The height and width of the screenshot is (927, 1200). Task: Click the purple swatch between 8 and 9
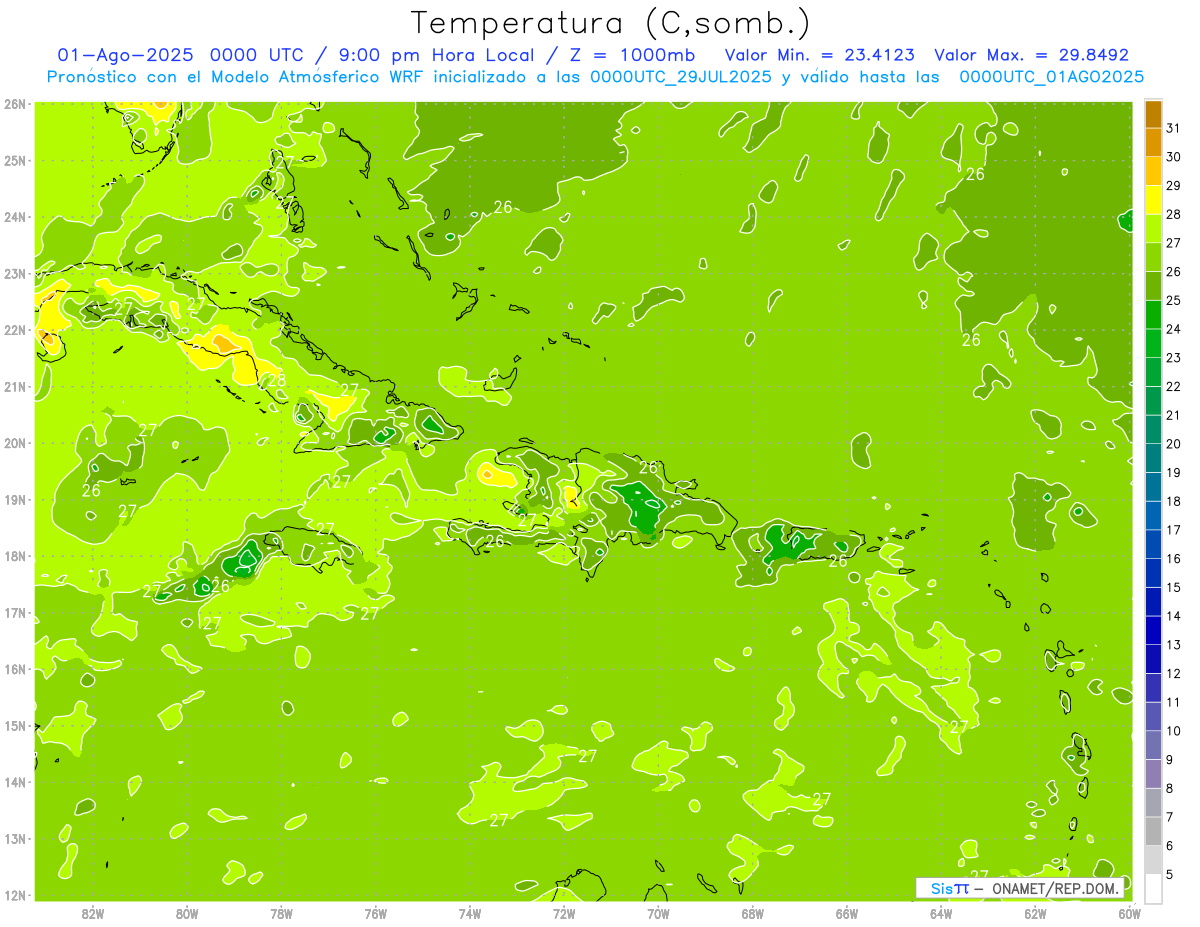pos(1153,774)
